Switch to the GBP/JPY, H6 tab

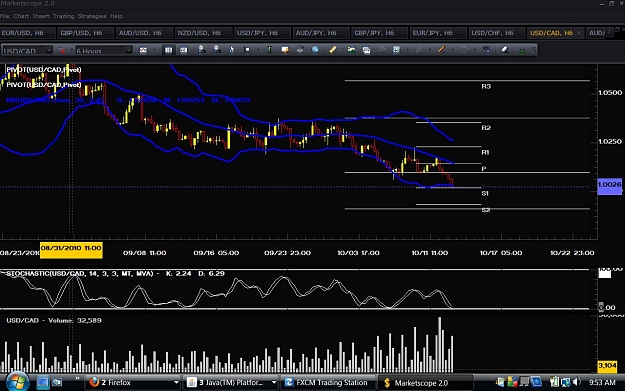tap(379, 33)
